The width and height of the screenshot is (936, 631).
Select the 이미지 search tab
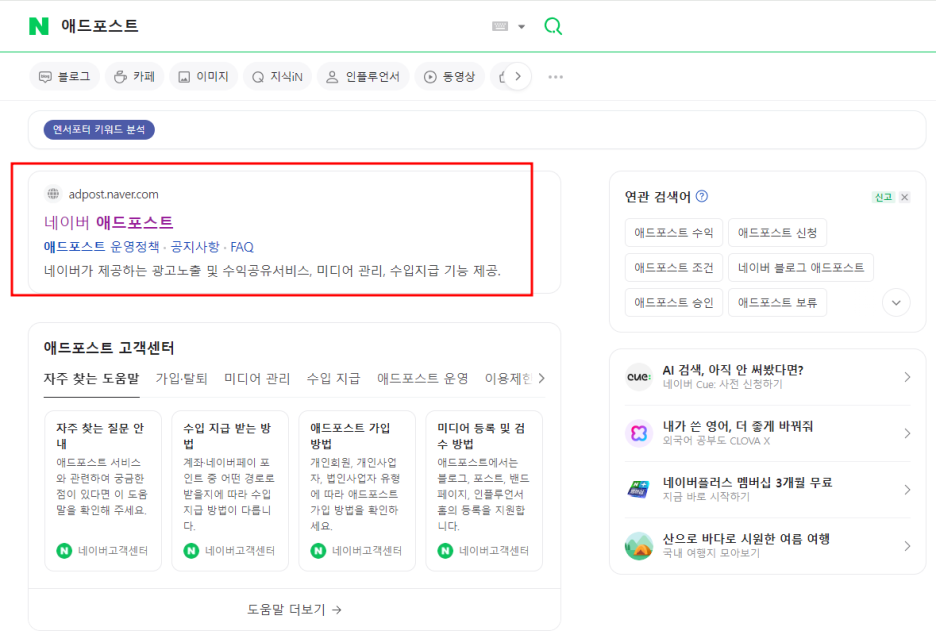tap(204, 77)
